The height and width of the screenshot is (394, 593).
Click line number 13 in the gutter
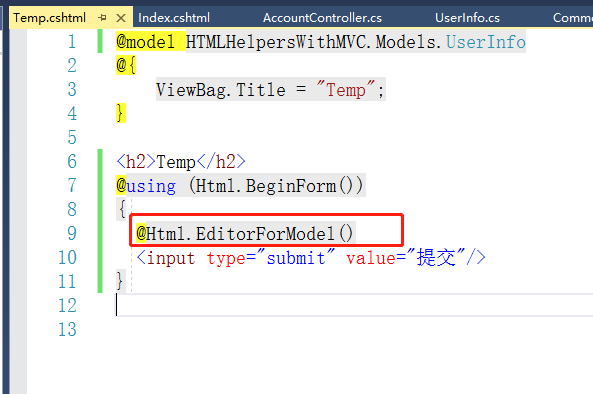click(67, 329)
